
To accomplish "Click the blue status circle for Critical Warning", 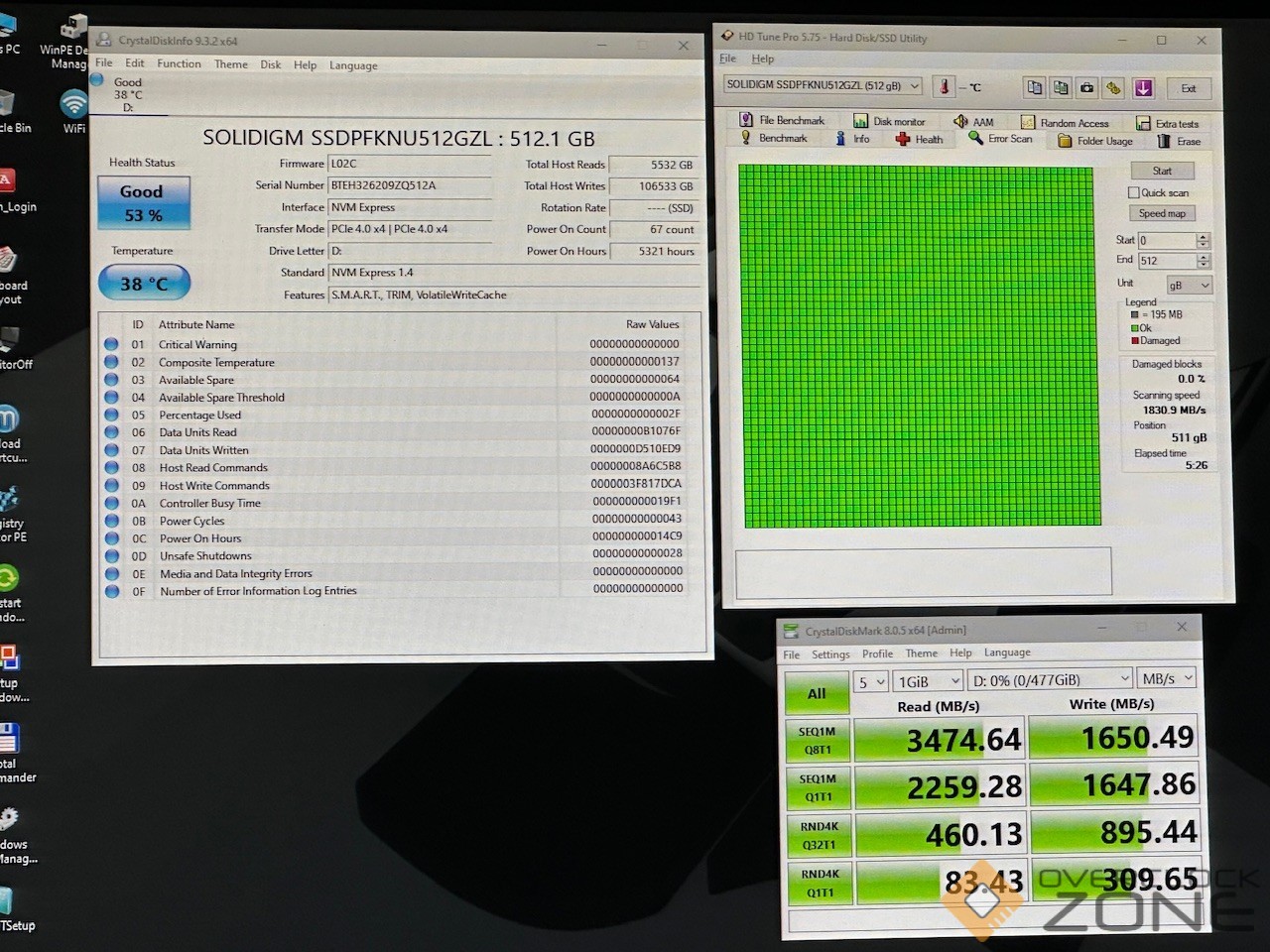I will [x=111, y=344].
